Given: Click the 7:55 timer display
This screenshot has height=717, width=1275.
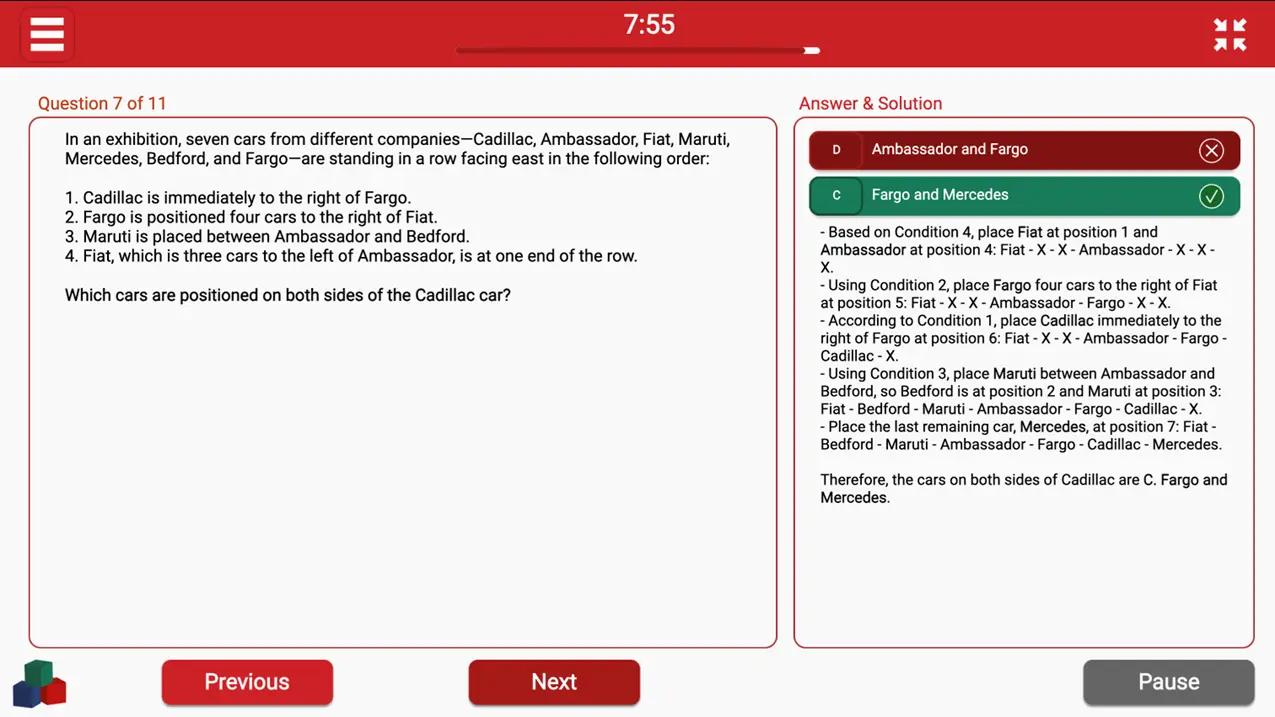Looking at the screenshot, I should pyautogui.click(x=649, y=24).
